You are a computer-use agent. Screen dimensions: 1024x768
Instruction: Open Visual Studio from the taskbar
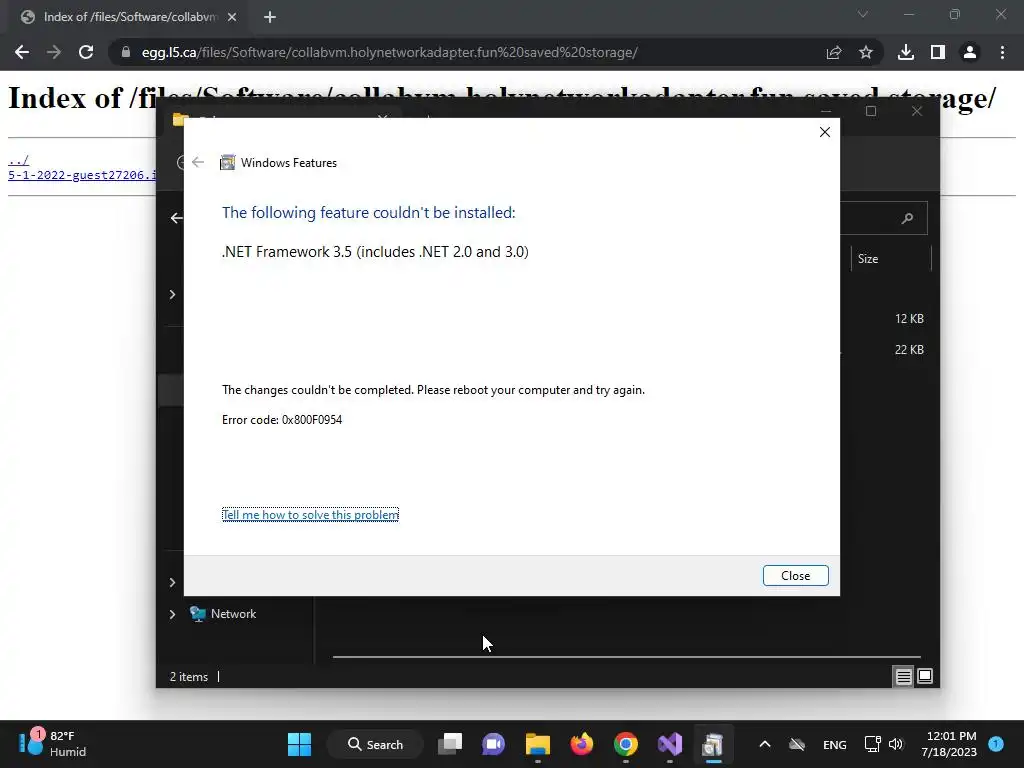[669, 744]
